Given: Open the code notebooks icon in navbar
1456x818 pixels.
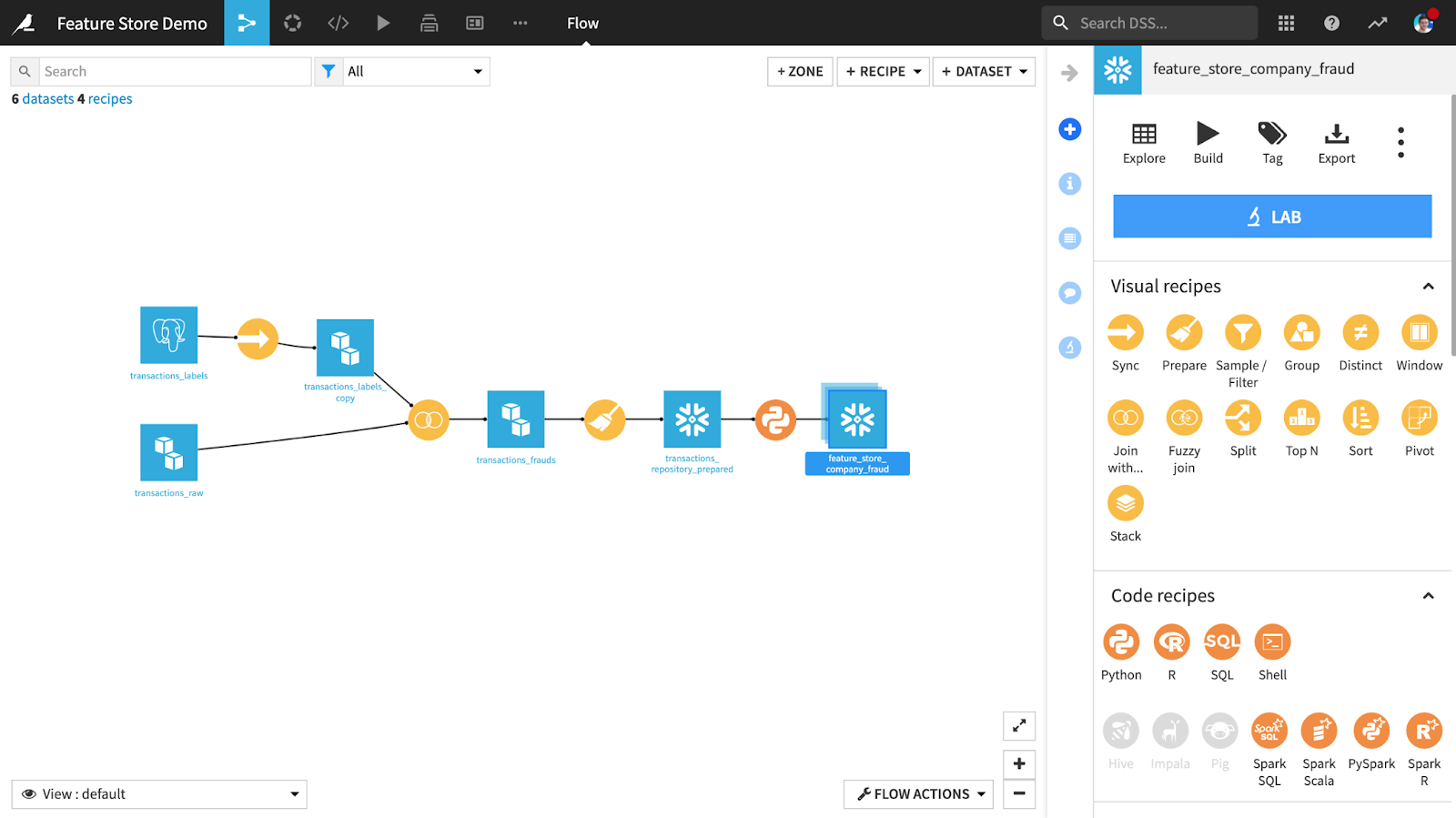Looking at the screenshot, I should [338, 23].
